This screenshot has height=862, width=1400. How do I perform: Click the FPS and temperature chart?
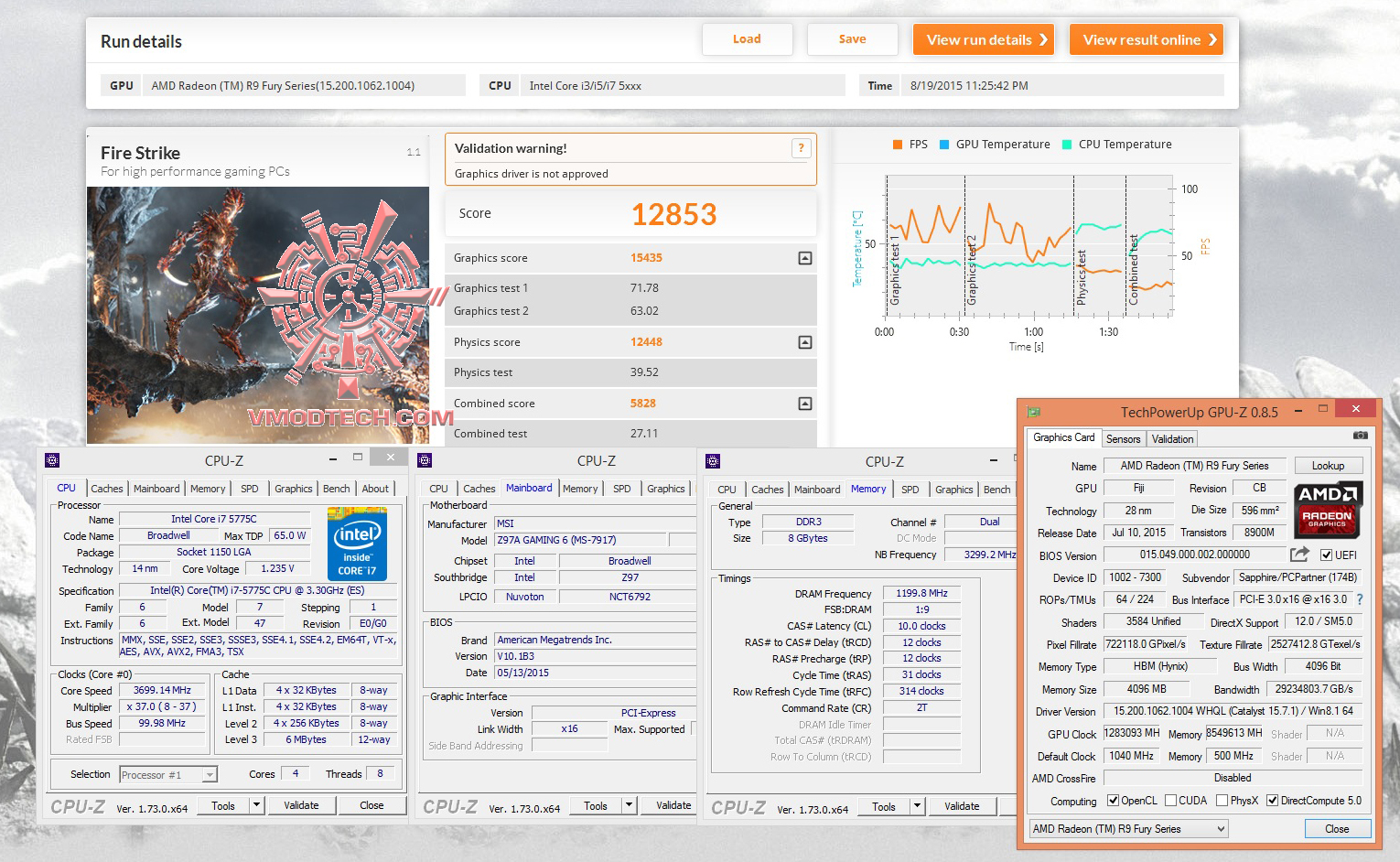1028,247
